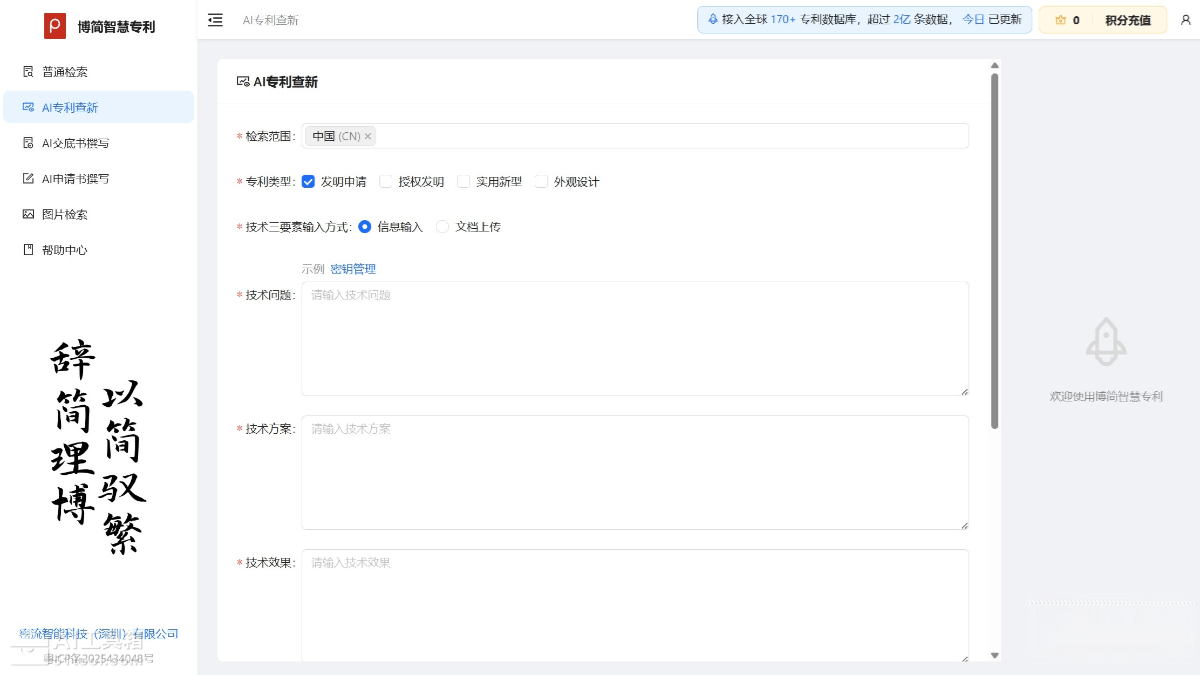Image resolution: width=1200 pixels, height=675 pixels.
Task: Open the 检索范围 selection dropdown
Action: pyautogui.click(x=670, y=136)
